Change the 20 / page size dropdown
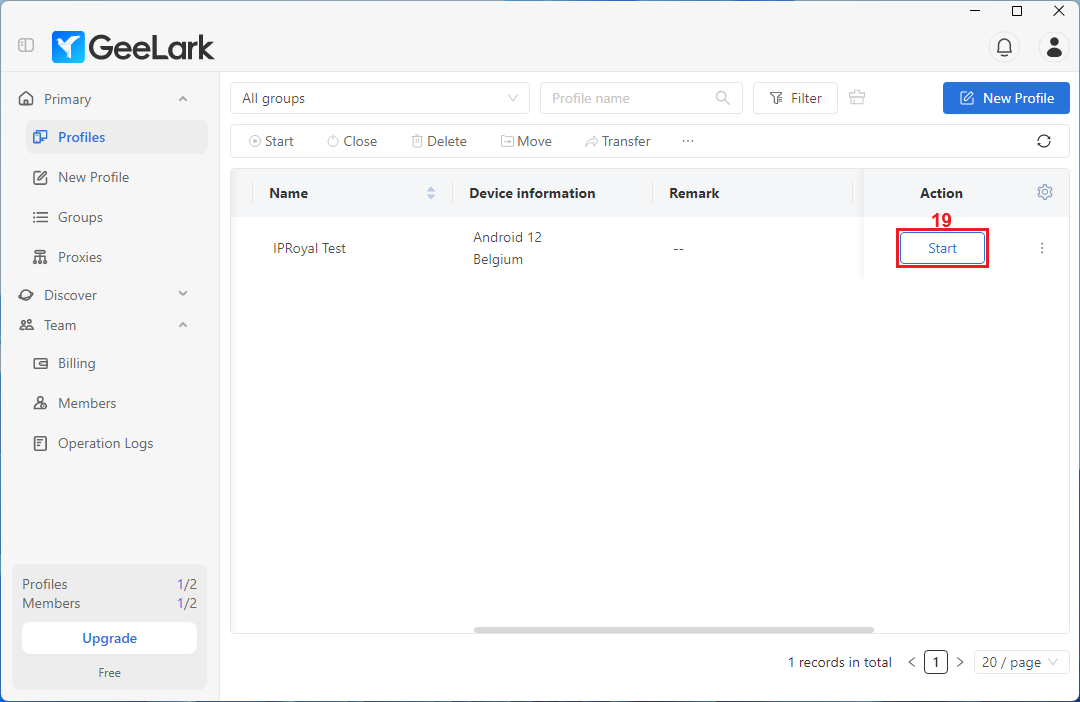The image size is (1080, 702). pyautogui.click(x=1021, y=662)
